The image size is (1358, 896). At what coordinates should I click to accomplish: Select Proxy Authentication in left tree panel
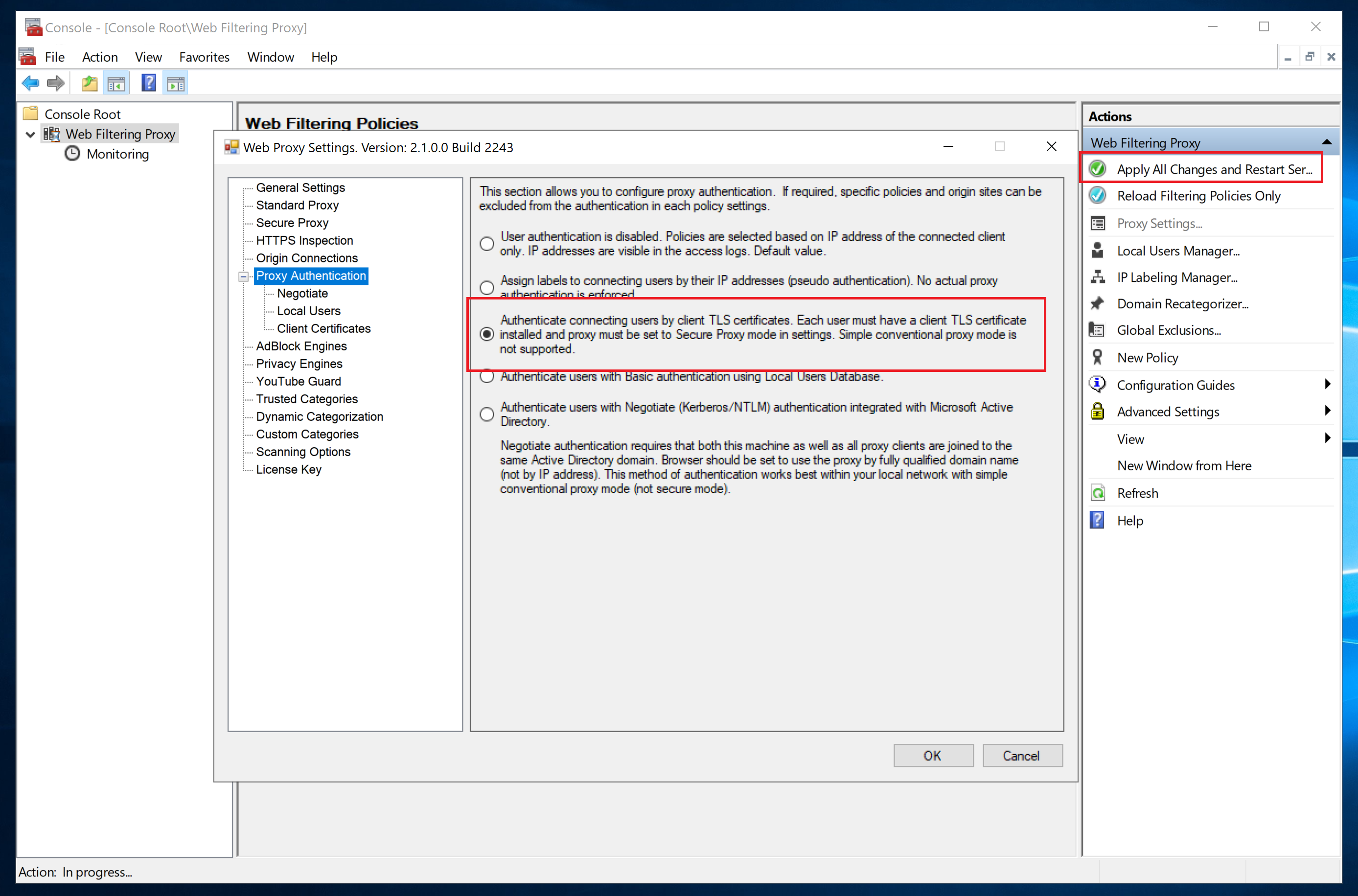311,275
